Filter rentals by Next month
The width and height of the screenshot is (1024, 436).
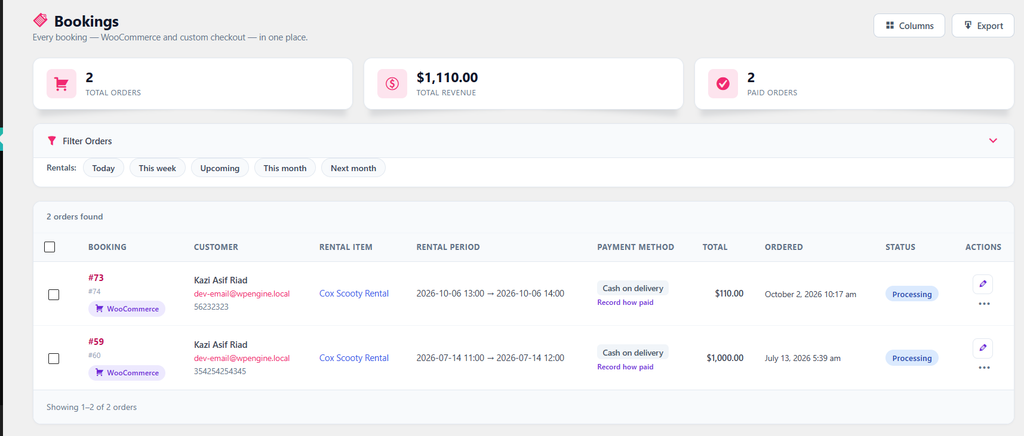pos(353,168)
